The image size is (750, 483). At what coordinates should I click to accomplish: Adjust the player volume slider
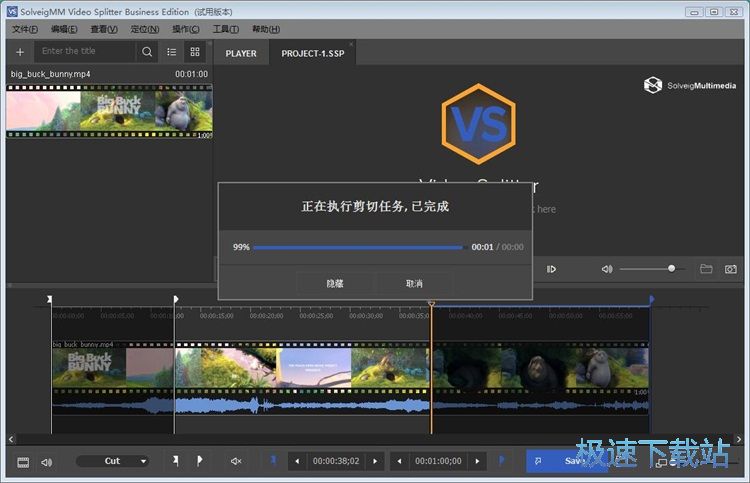coord(652,269)
